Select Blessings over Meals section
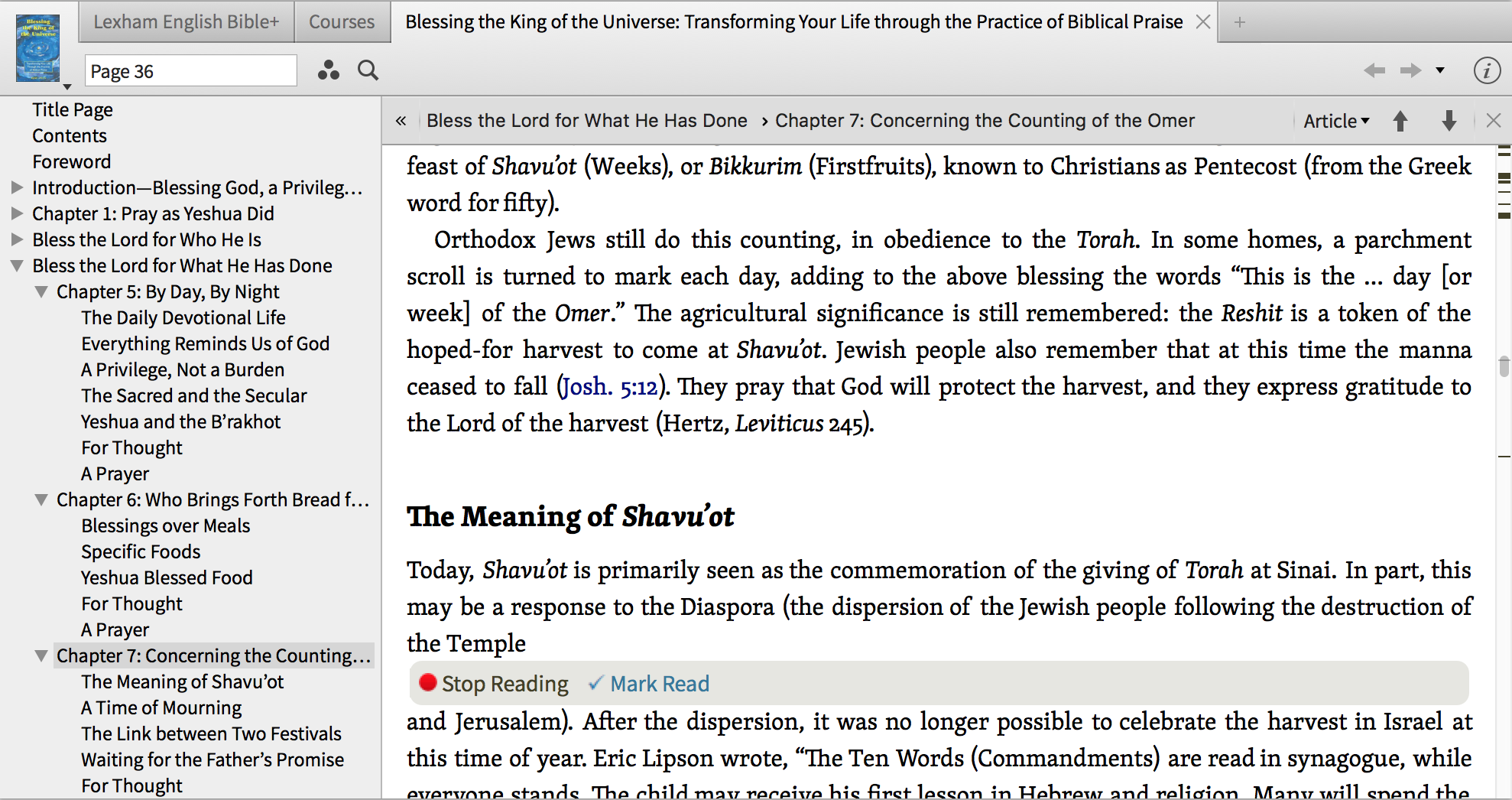Viewport: 1512px width, 800px height. pos(166,525)
